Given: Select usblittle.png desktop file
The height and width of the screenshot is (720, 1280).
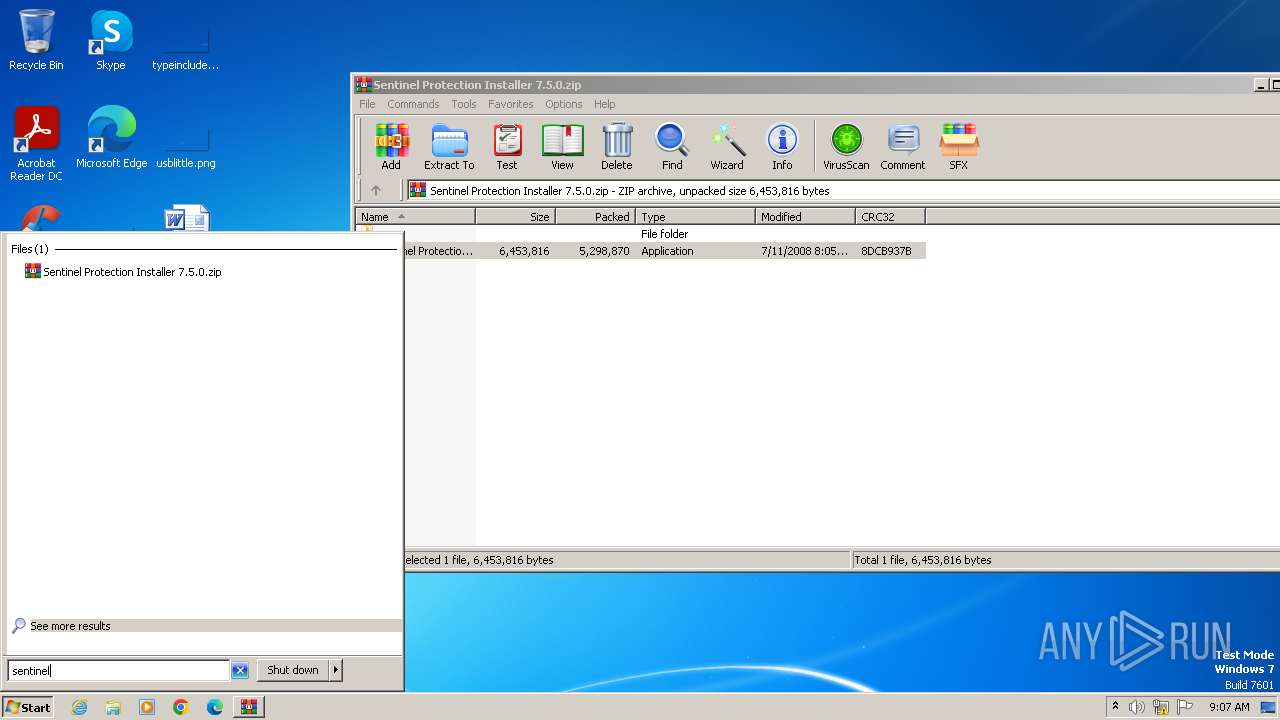Looking at the screenshot, I should coord(186,145).
